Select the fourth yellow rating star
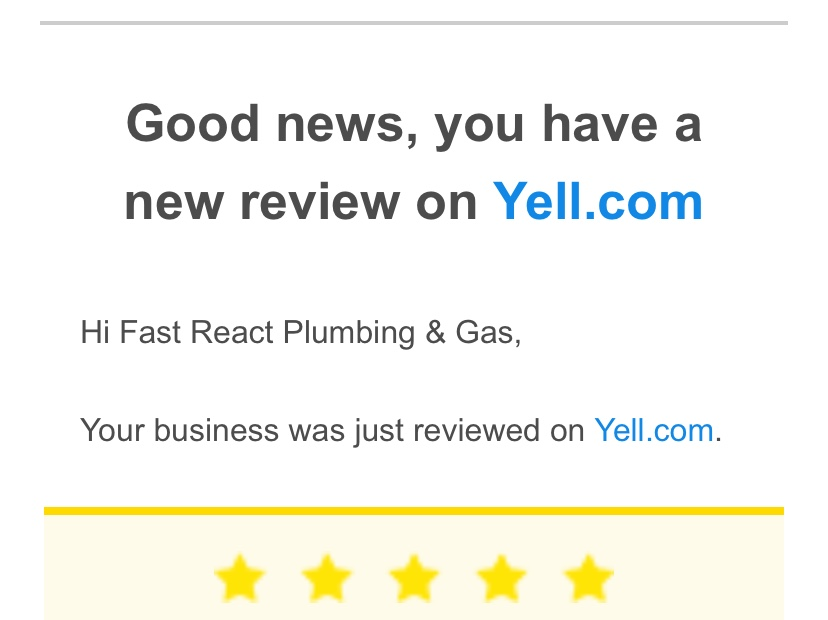Screen dimensions: 828x620 point(501,578)
